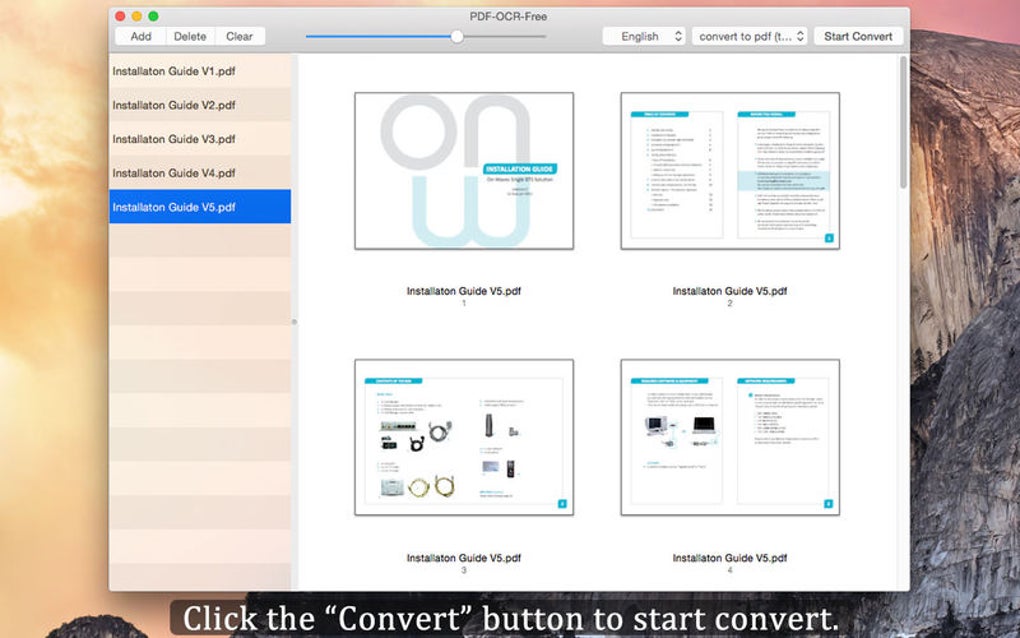Image resolution: width=1020 pixels, height=638 pixels.
Task: Clear all PDFs from the file list
Action: 240,36
